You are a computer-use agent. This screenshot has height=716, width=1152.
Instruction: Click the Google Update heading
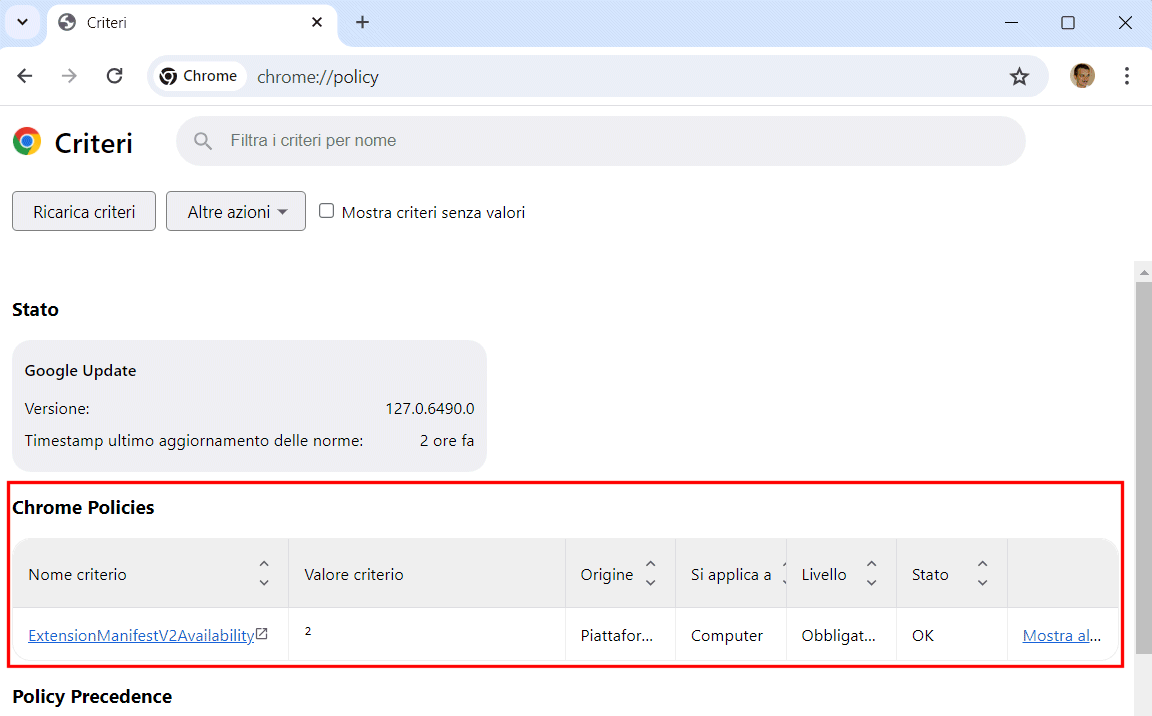pos(80,370)
